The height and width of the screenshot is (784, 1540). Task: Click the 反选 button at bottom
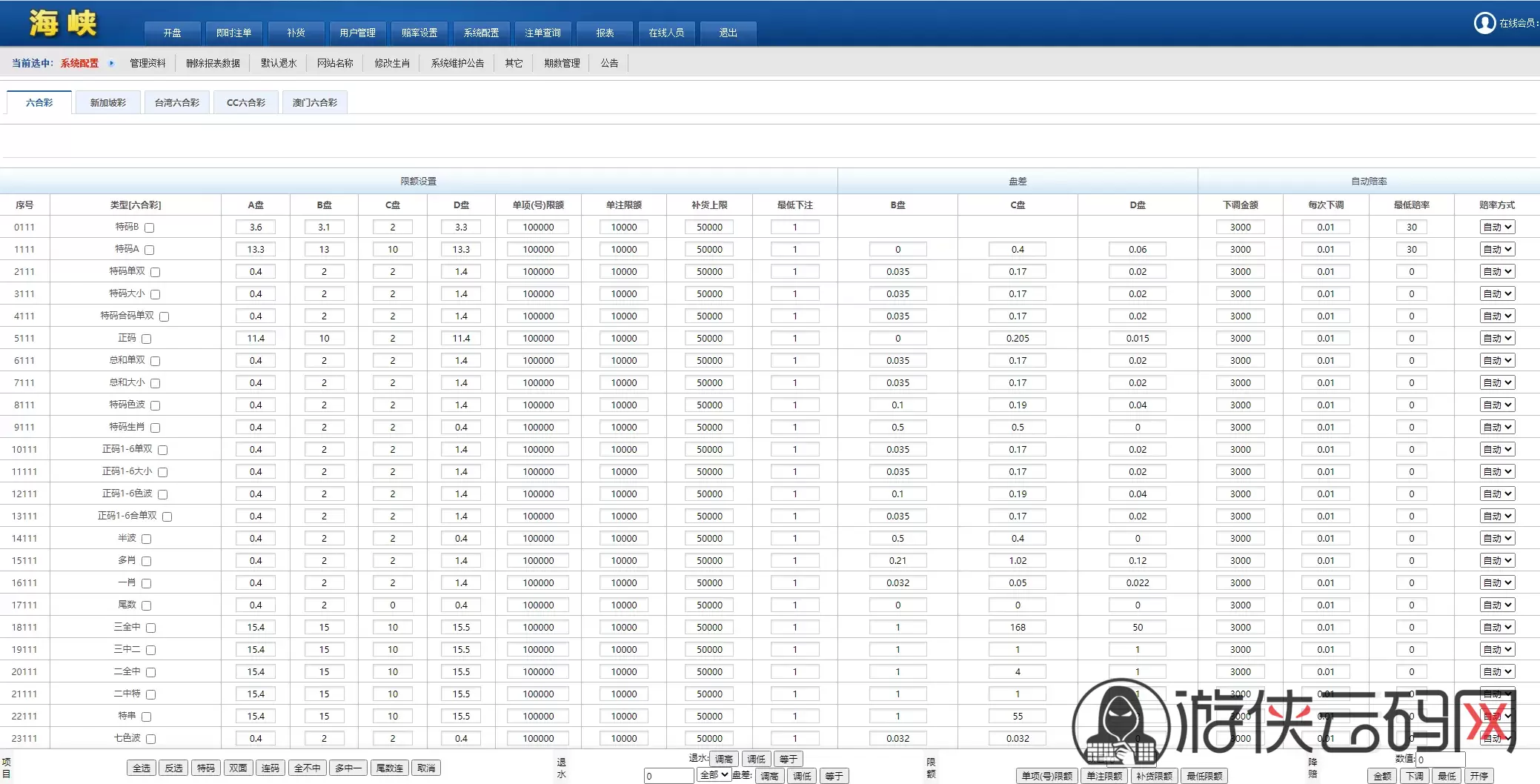click(x=174, y=768)
